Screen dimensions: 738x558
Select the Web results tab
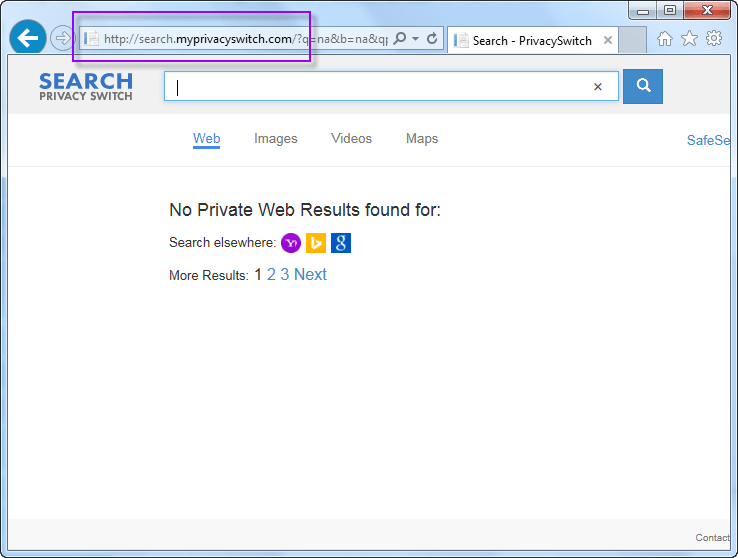pyautogui.click(x=206, y=139)
